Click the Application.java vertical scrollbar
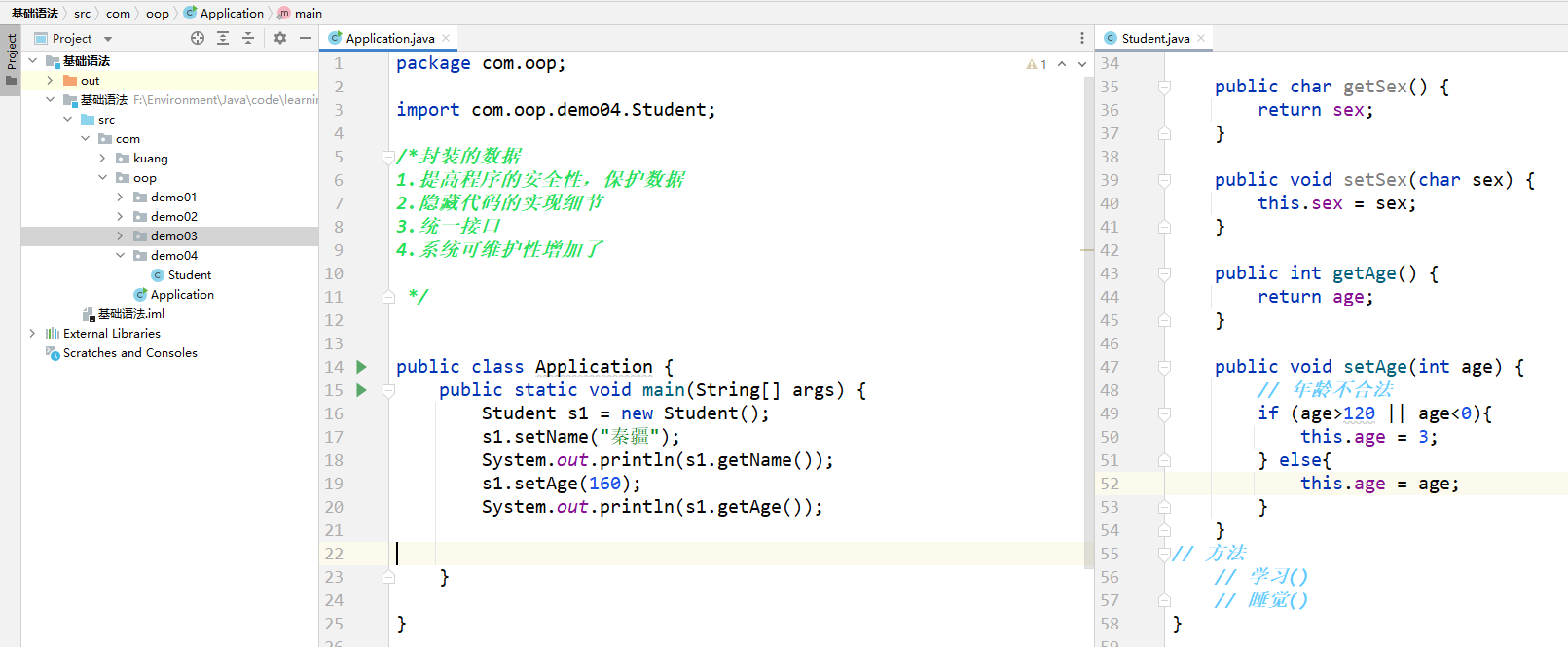Viewport: 1568px width, 647px height. pos(1089,321)
